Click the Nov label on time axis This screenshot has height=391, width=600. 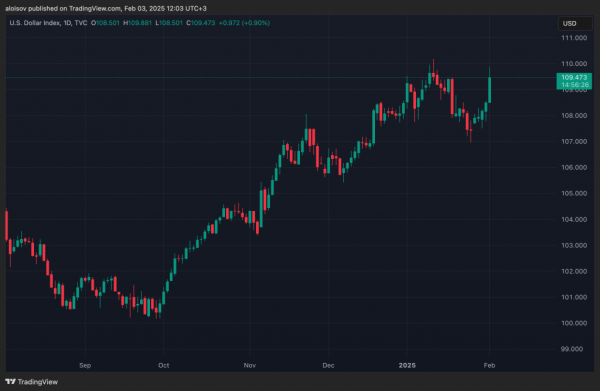coord(249,365)
